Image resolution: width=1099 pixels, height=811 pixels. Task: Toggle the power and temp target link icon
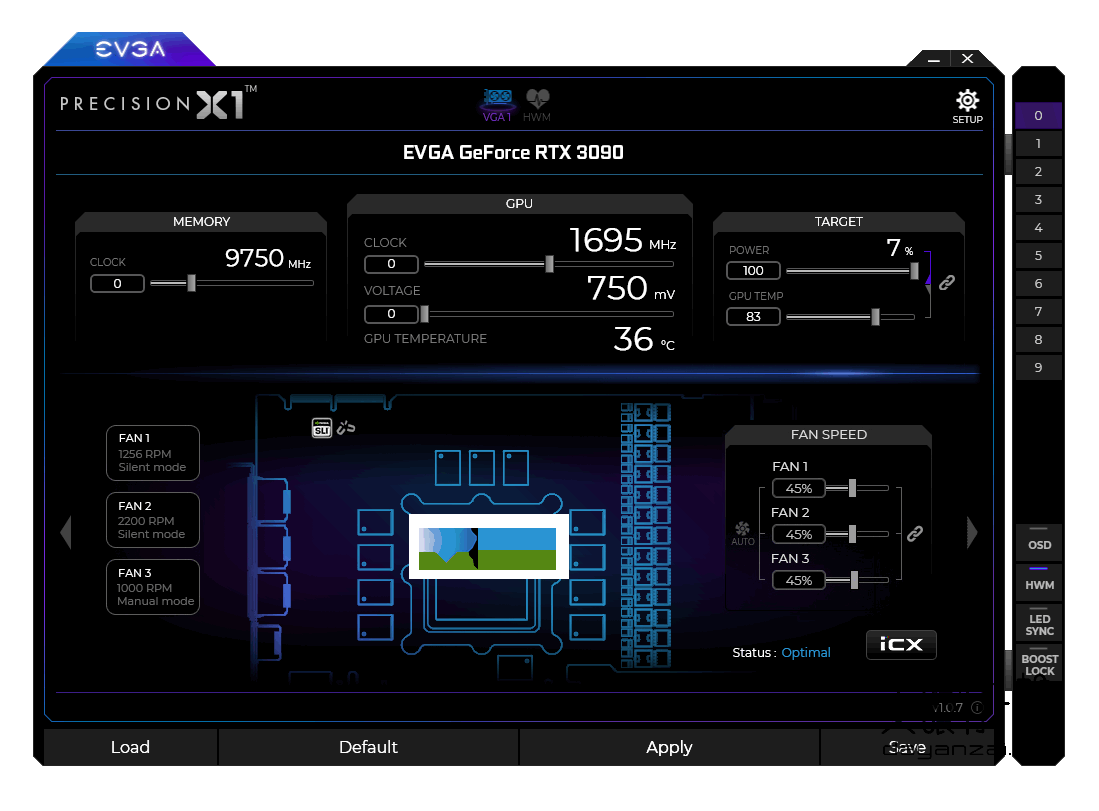coord(947,282)
